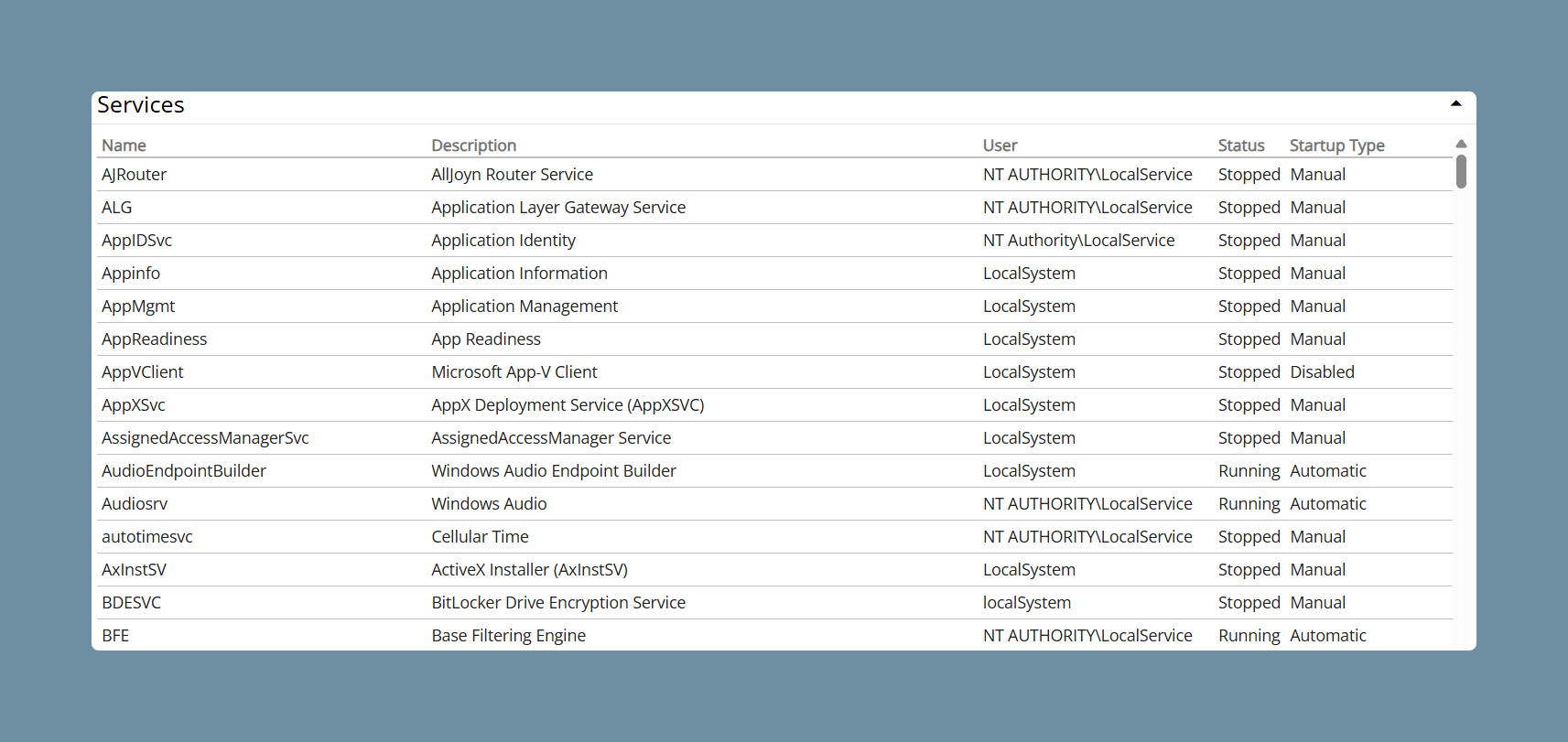The width and height of the screenshot is (1568, 742).
Task: Click the Running status of BFE
Action: point(1249,636)
